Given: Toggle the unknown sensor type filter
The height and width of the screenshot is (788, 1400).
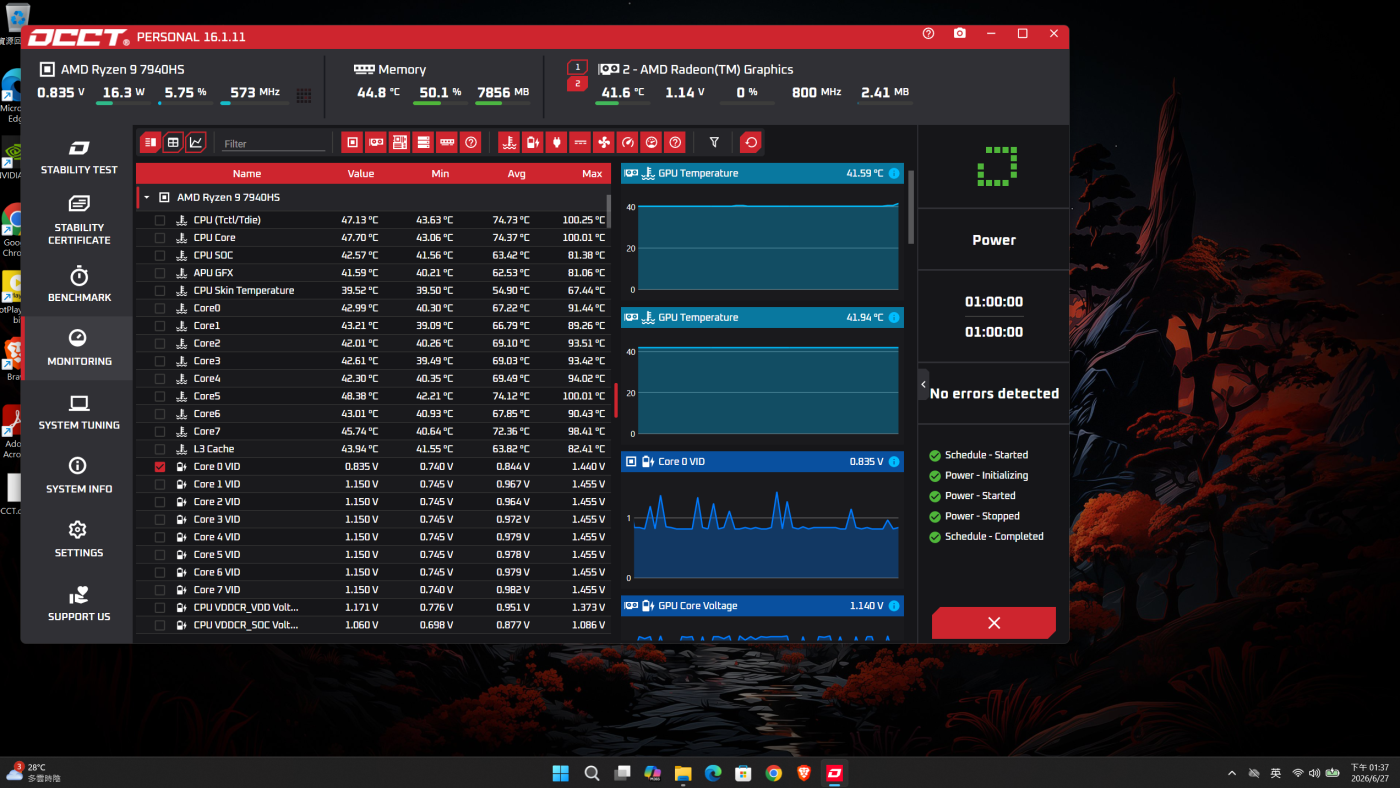Looking at the screenshot, I should [676, 143].
